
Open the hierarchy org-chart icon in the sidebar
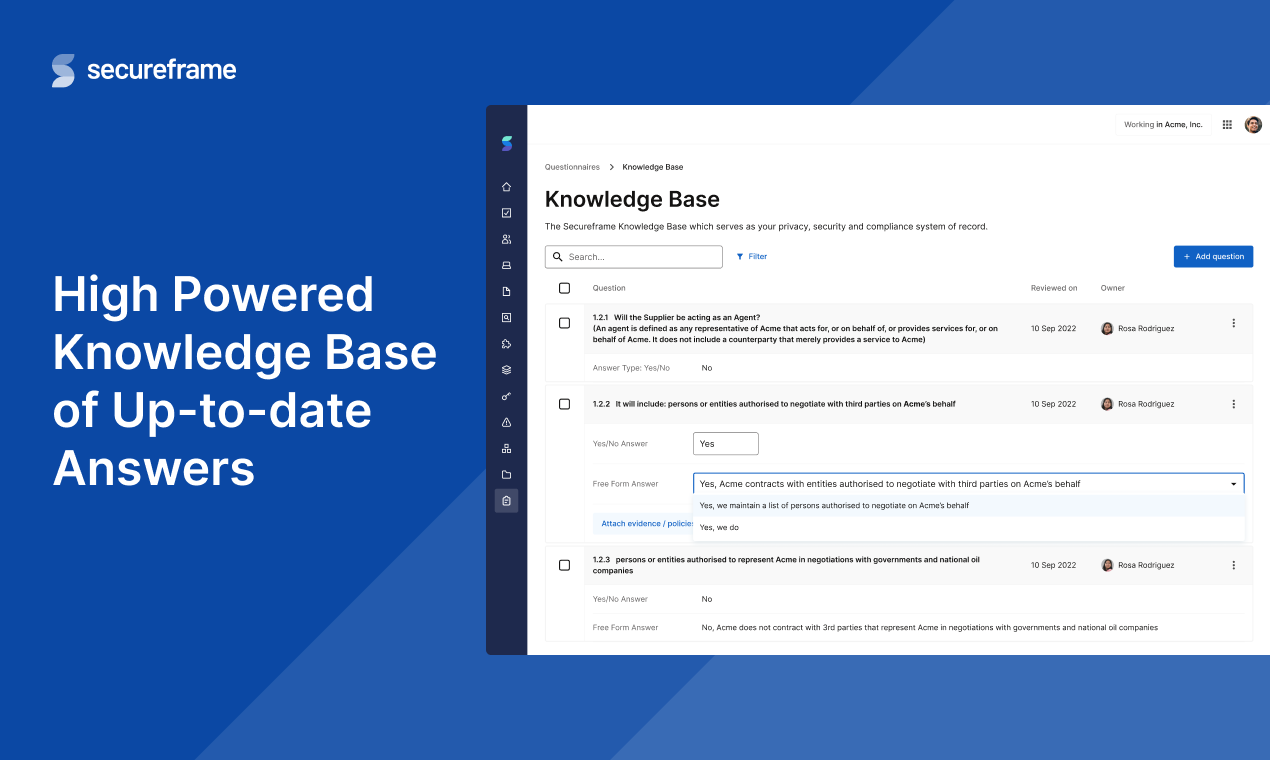point(507,448)
